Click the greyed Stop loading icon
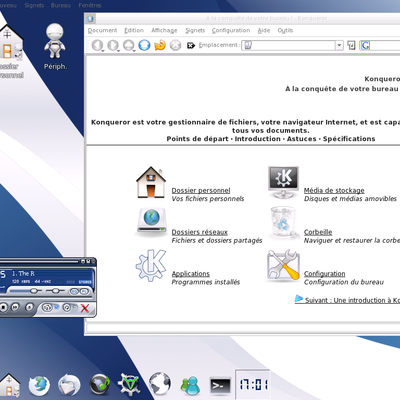Viewport: 400px width, 400px height. tap(175, 45)
